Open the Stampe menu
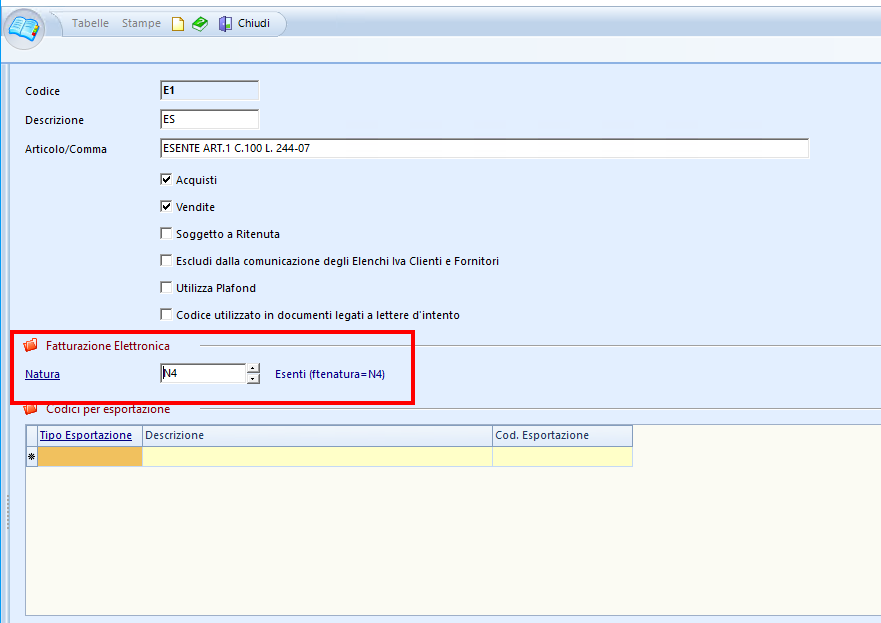 [x=141, y=24]
